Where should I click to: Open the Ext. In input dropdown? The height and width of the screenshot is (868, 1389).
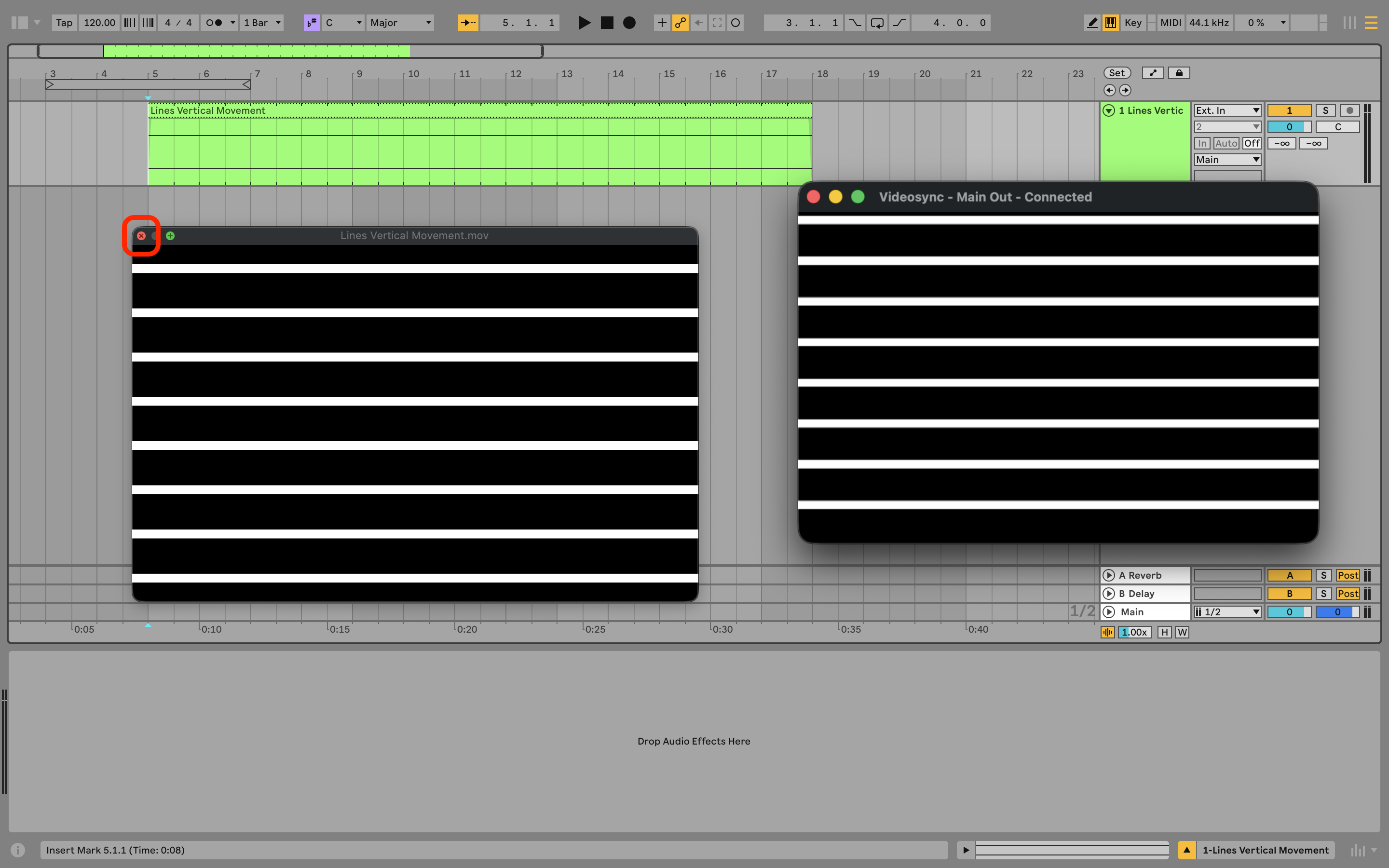click(1227, 110)
